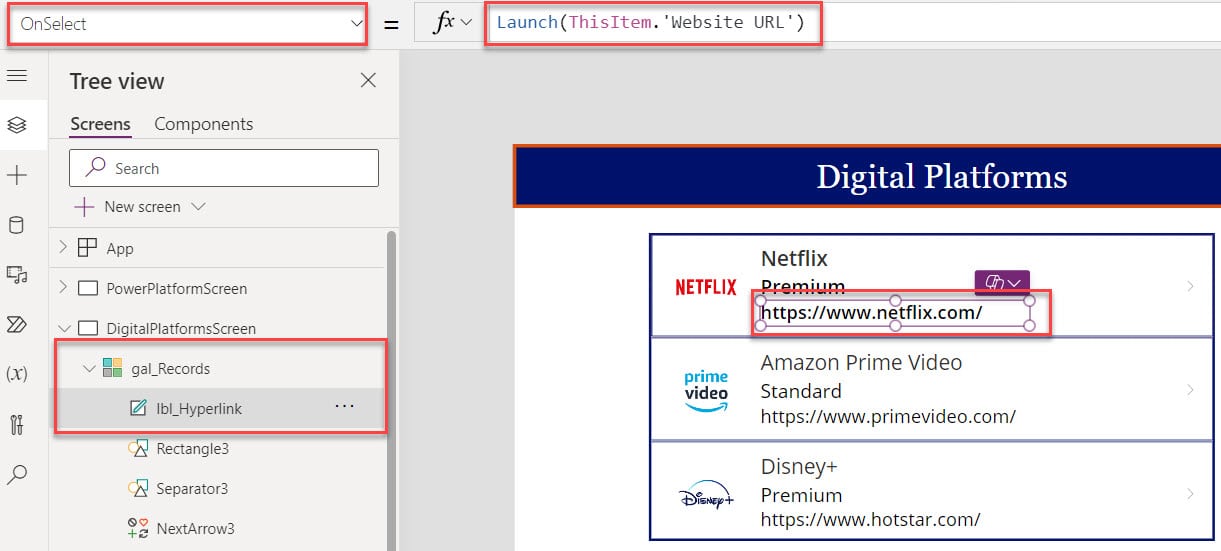Image resolution: width=1221 pixels, height=551 pixels.
Task: Select Separator3 in the tree
Action: [x=193, y=488]
